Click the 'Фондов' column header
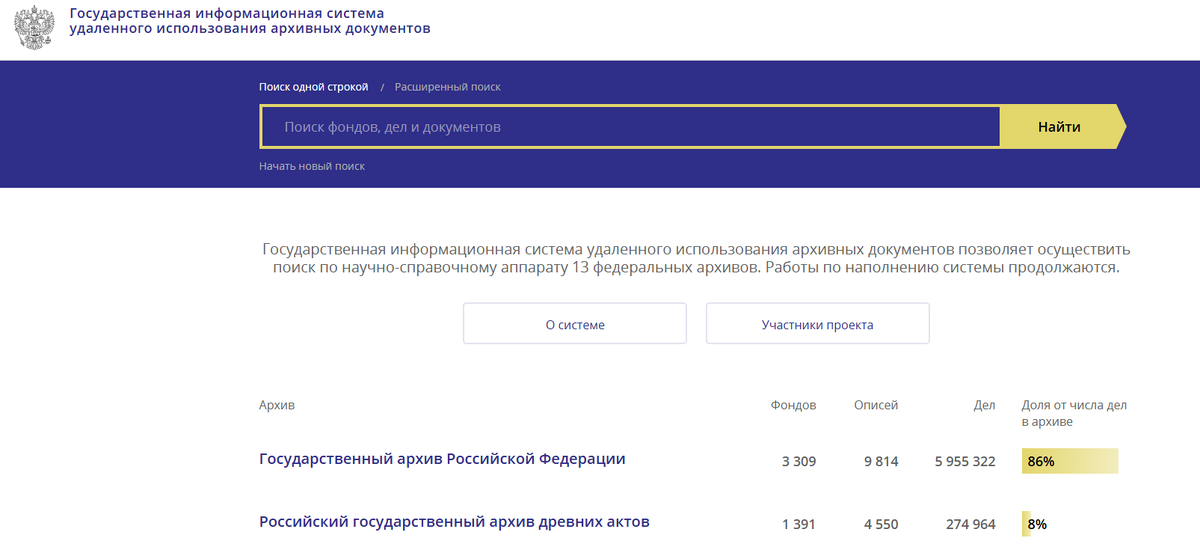 click(x=793, y=405)
